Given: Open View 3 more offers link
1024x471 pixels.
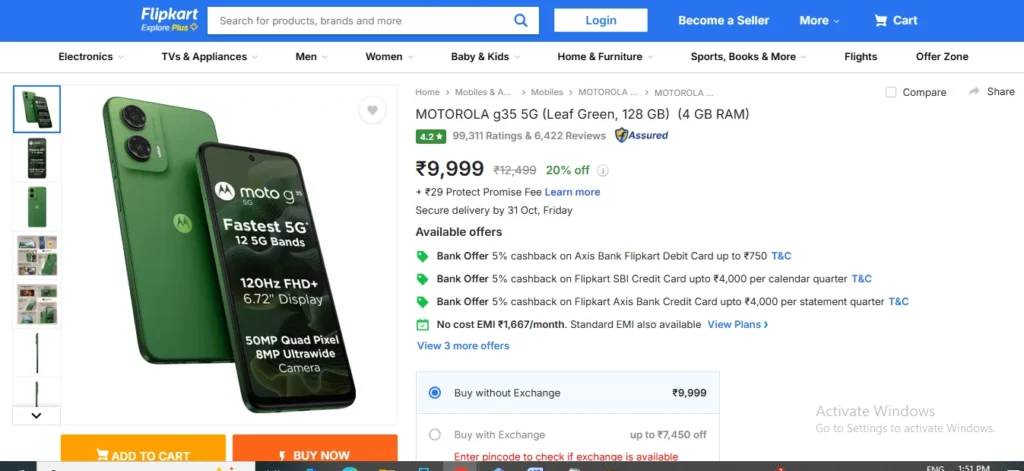Looking at the screenshot, I should pos(463,346).
